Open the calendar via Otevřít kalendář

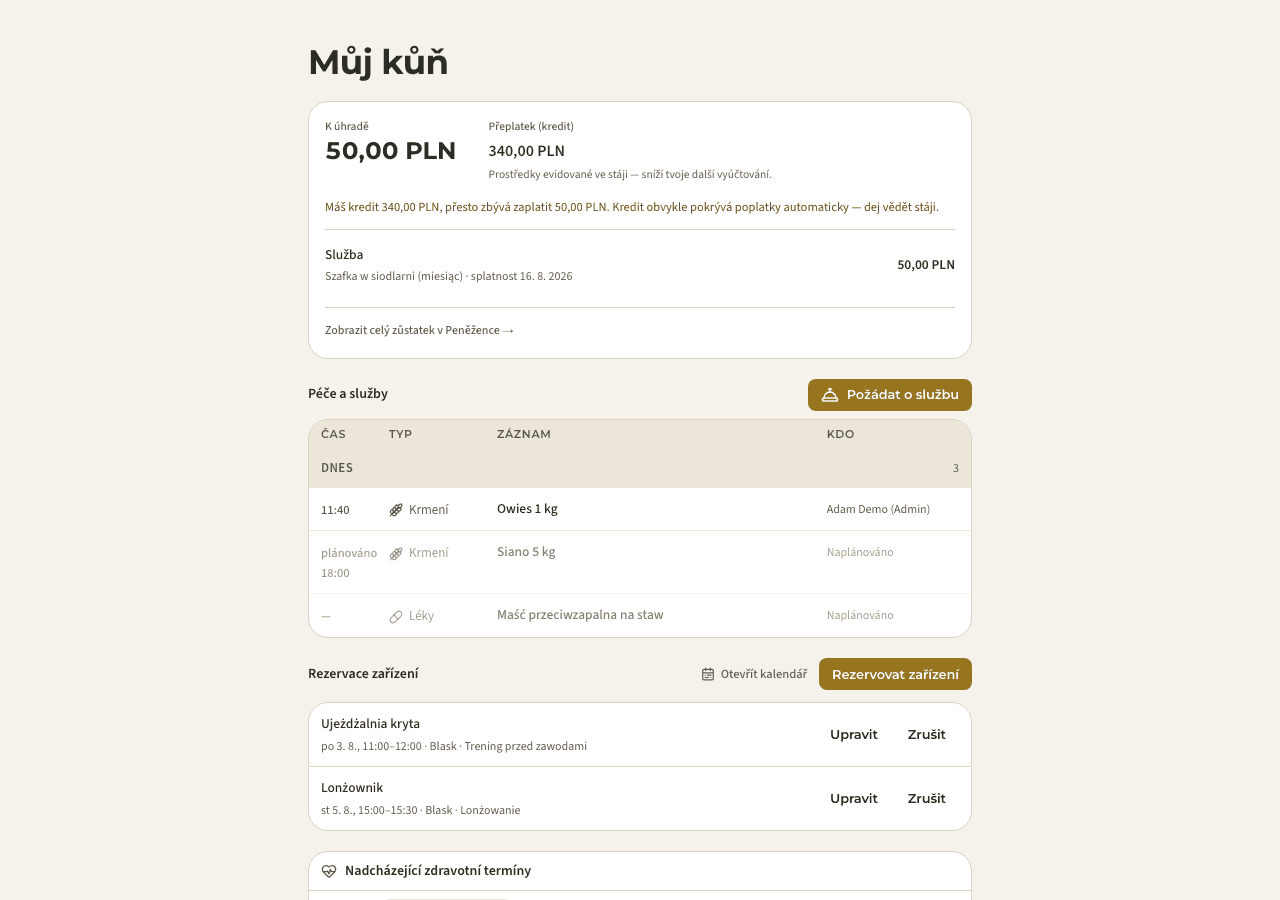pyautogui.click(x=754, y=674)
